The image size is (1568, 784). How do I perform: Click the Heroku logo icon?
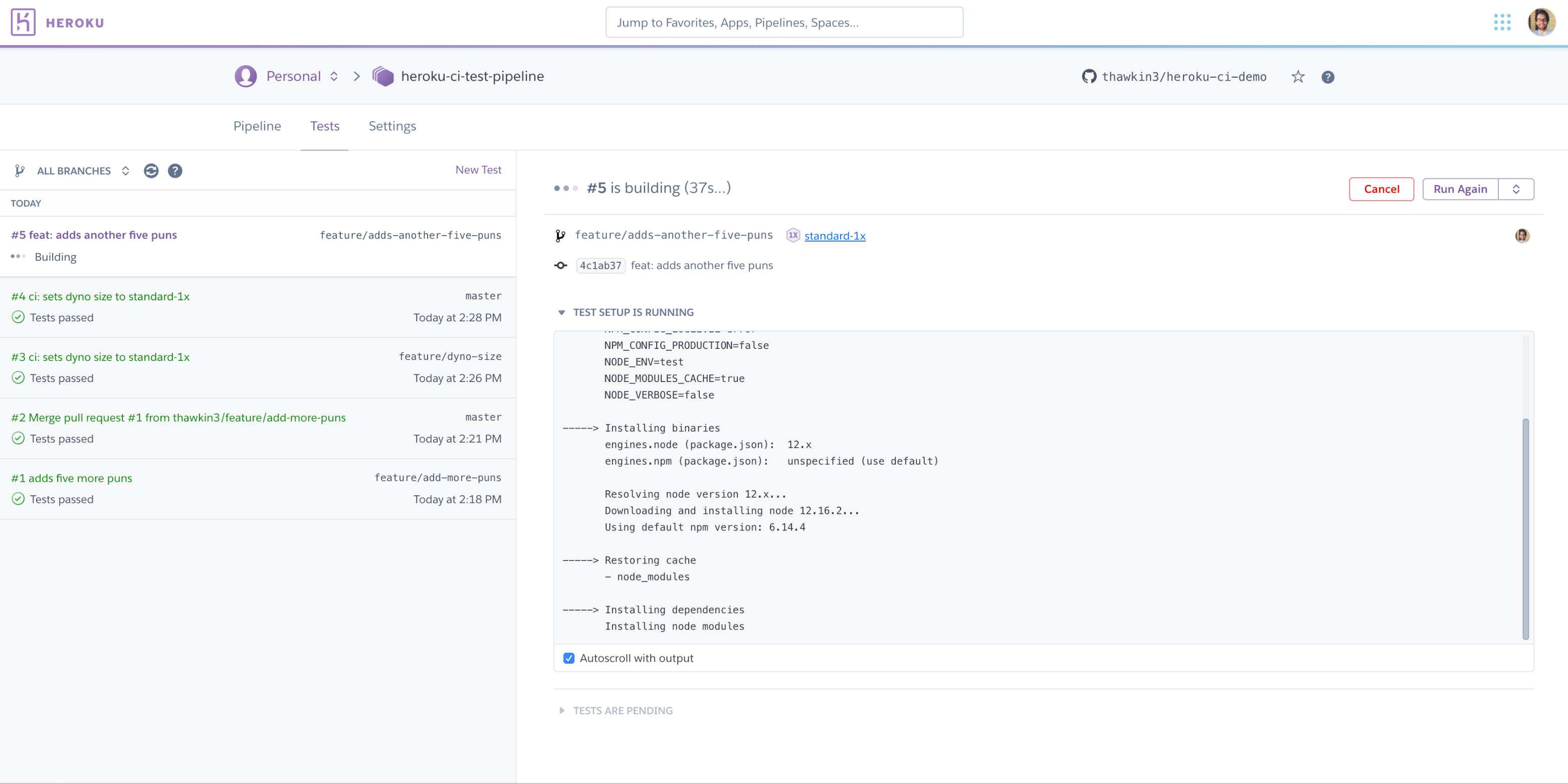pyautogui.click(x=23, y=23)
